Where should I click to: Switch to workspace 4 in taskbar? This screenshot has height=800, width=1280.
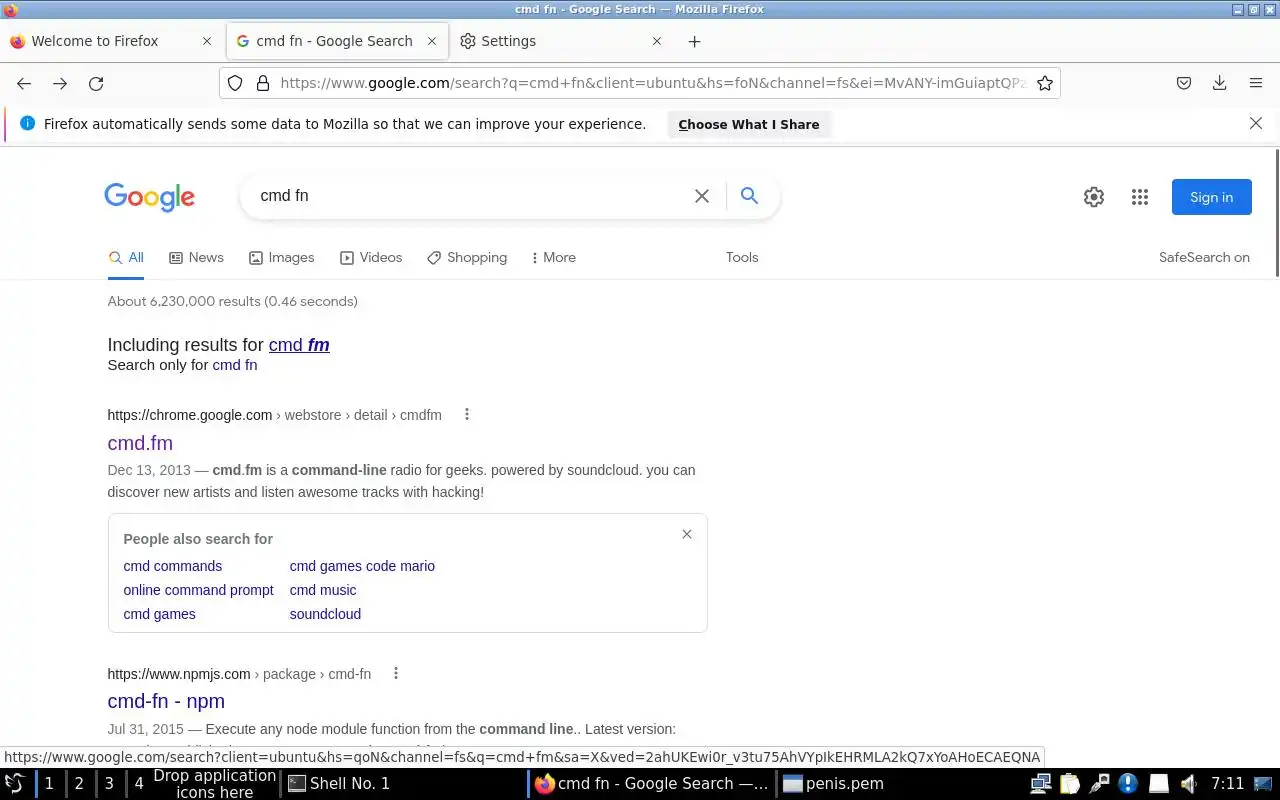click(139, 784)
